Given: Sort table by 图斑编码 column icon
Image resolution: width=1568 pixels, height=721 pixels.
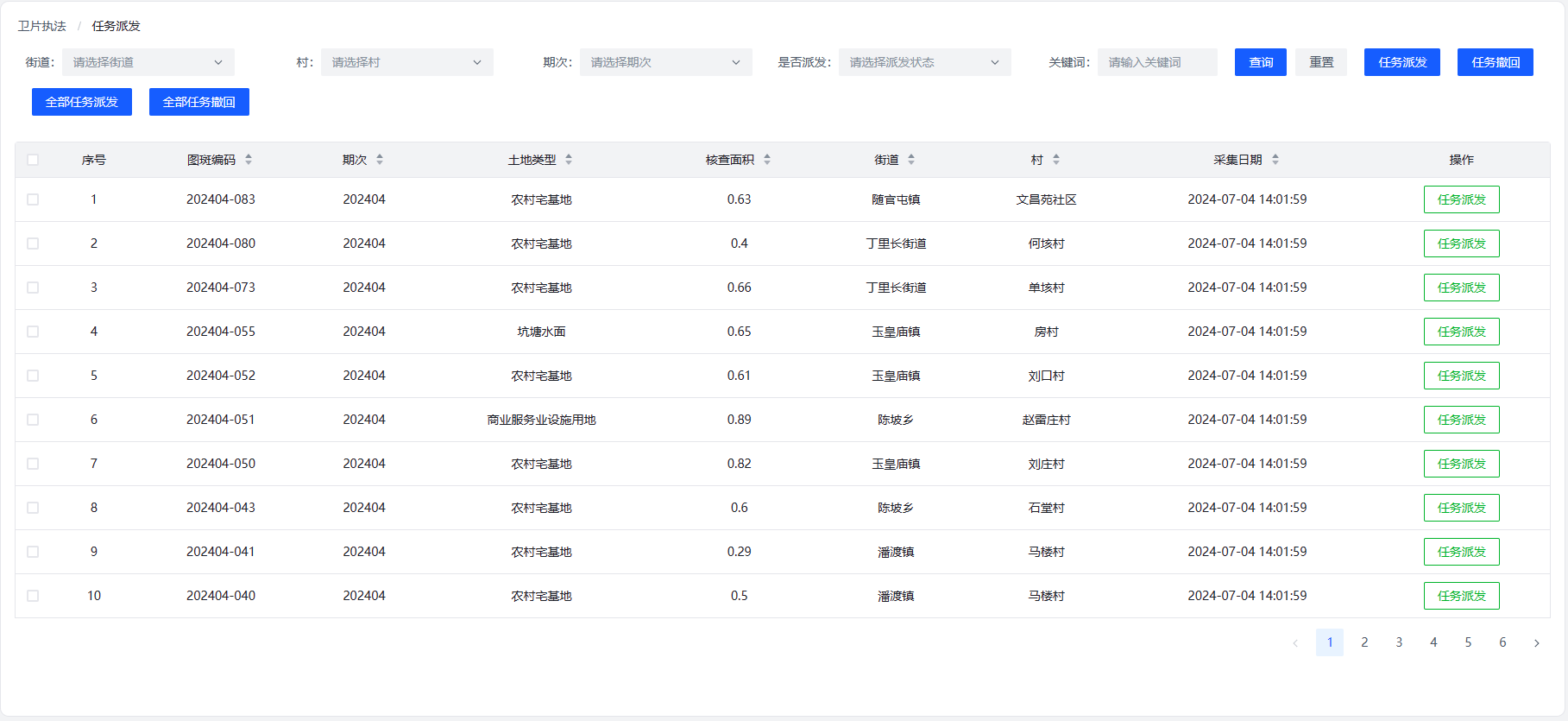Looking at the screenshot, I should click(249, 160).
